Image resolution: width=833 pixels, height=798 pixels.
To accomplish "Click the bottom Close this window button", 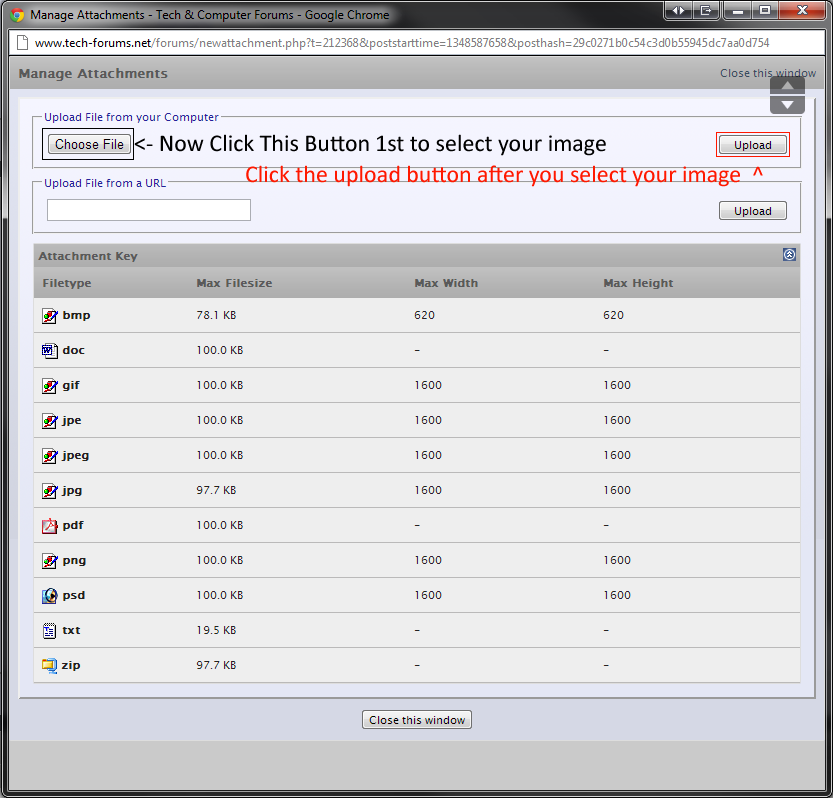I will [416, 720].
